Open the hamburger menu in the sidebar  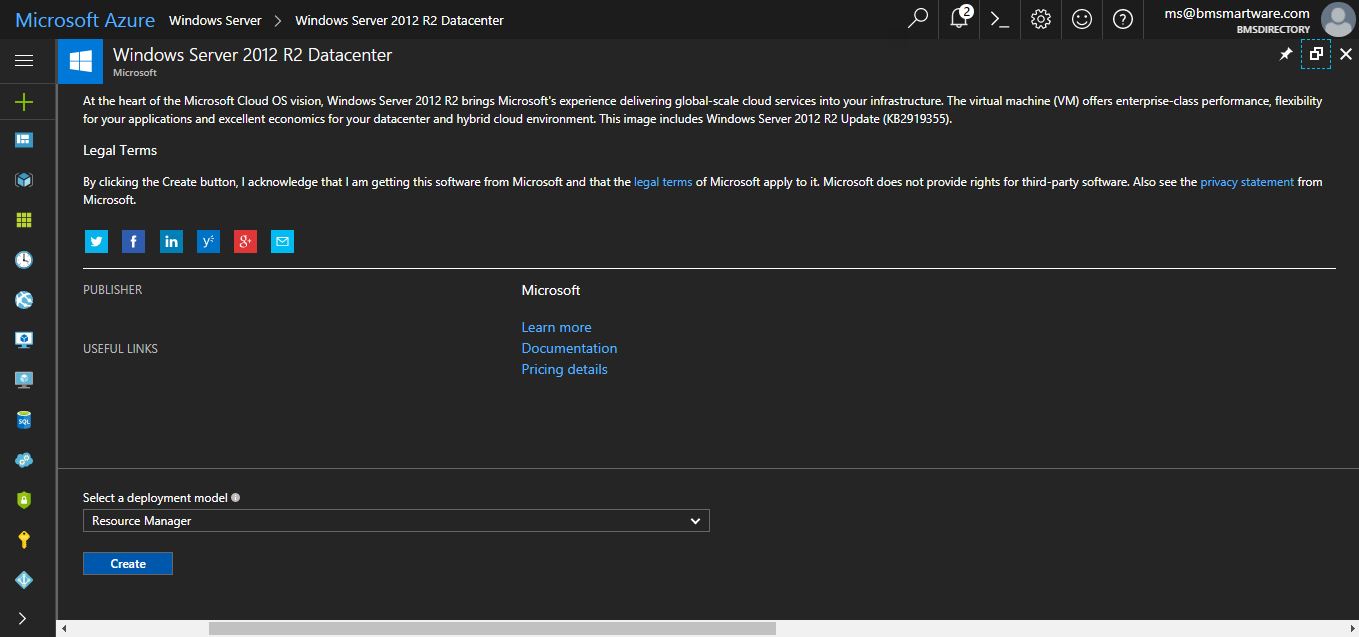[24, 61]
